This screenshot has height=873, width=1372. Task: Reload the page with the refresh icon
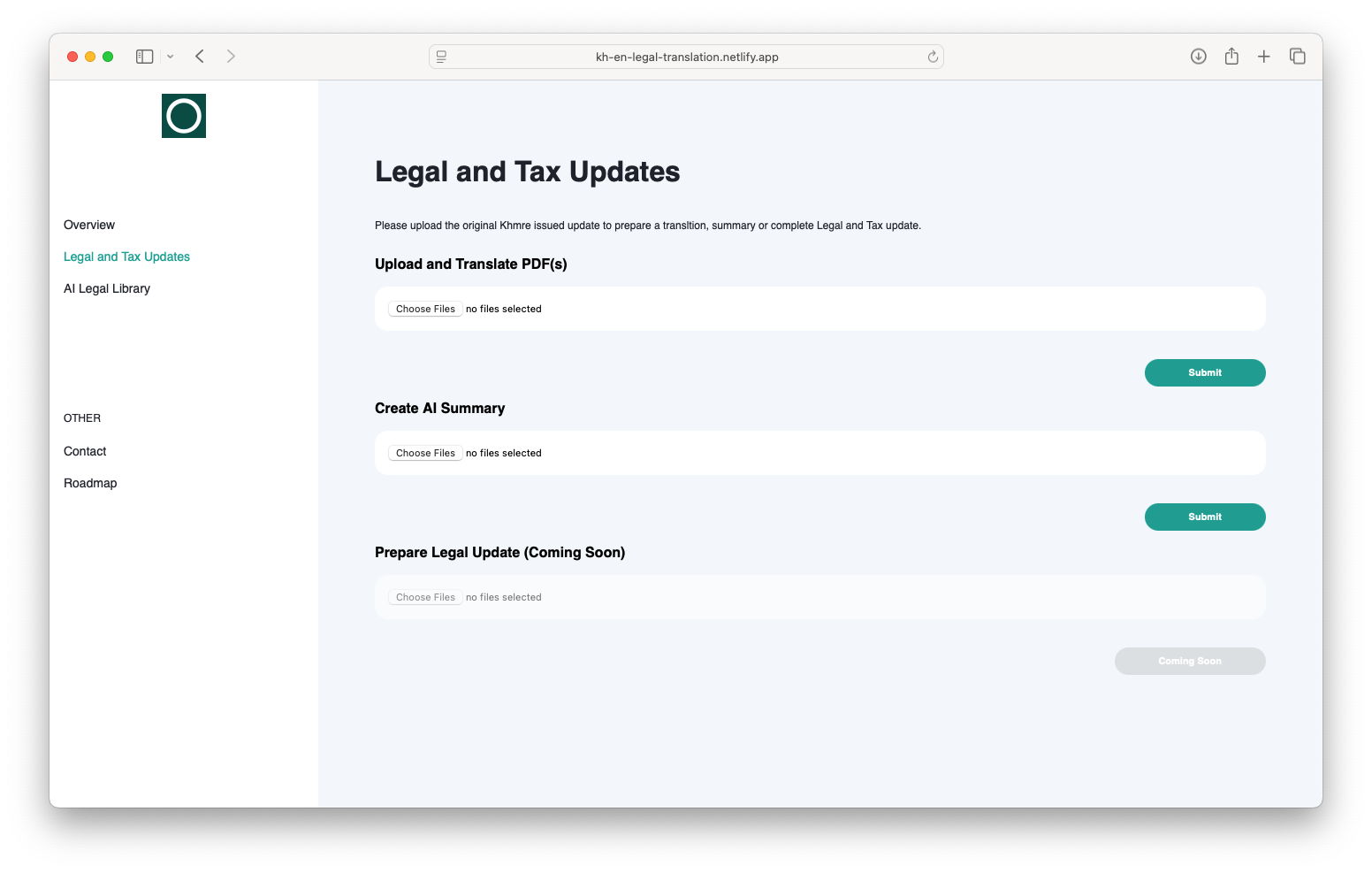(x=933, y=57)
